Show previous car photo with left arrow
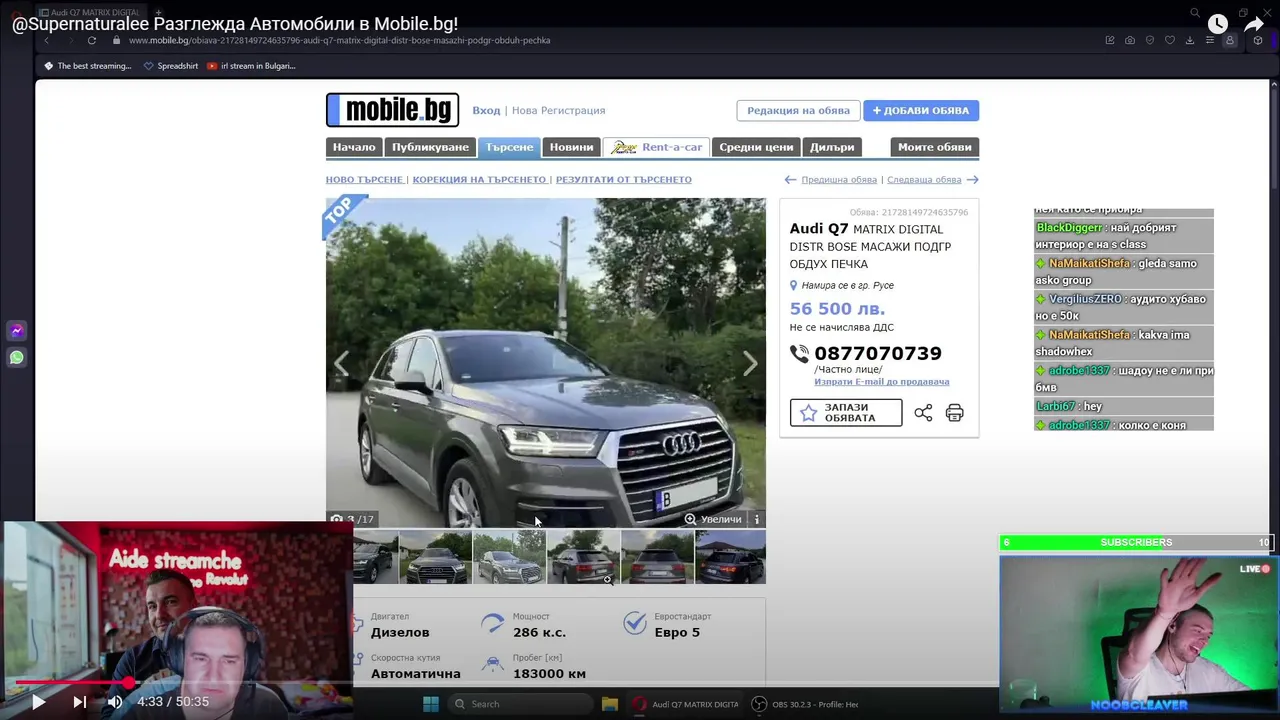The height and width of the screenshot is (720, 1280). pyautogui.click(x=342, y=364)
